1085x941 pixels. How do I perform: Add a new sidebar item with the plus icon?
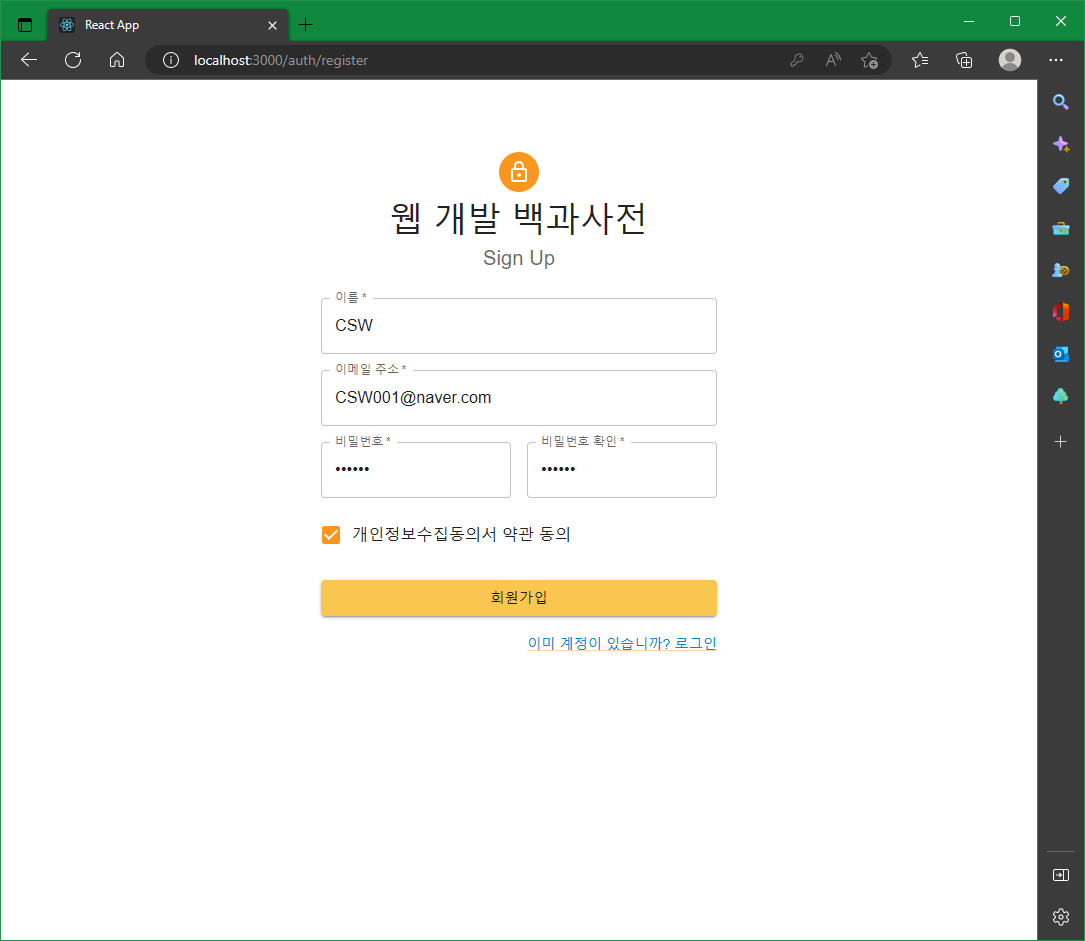point(1060,441)
